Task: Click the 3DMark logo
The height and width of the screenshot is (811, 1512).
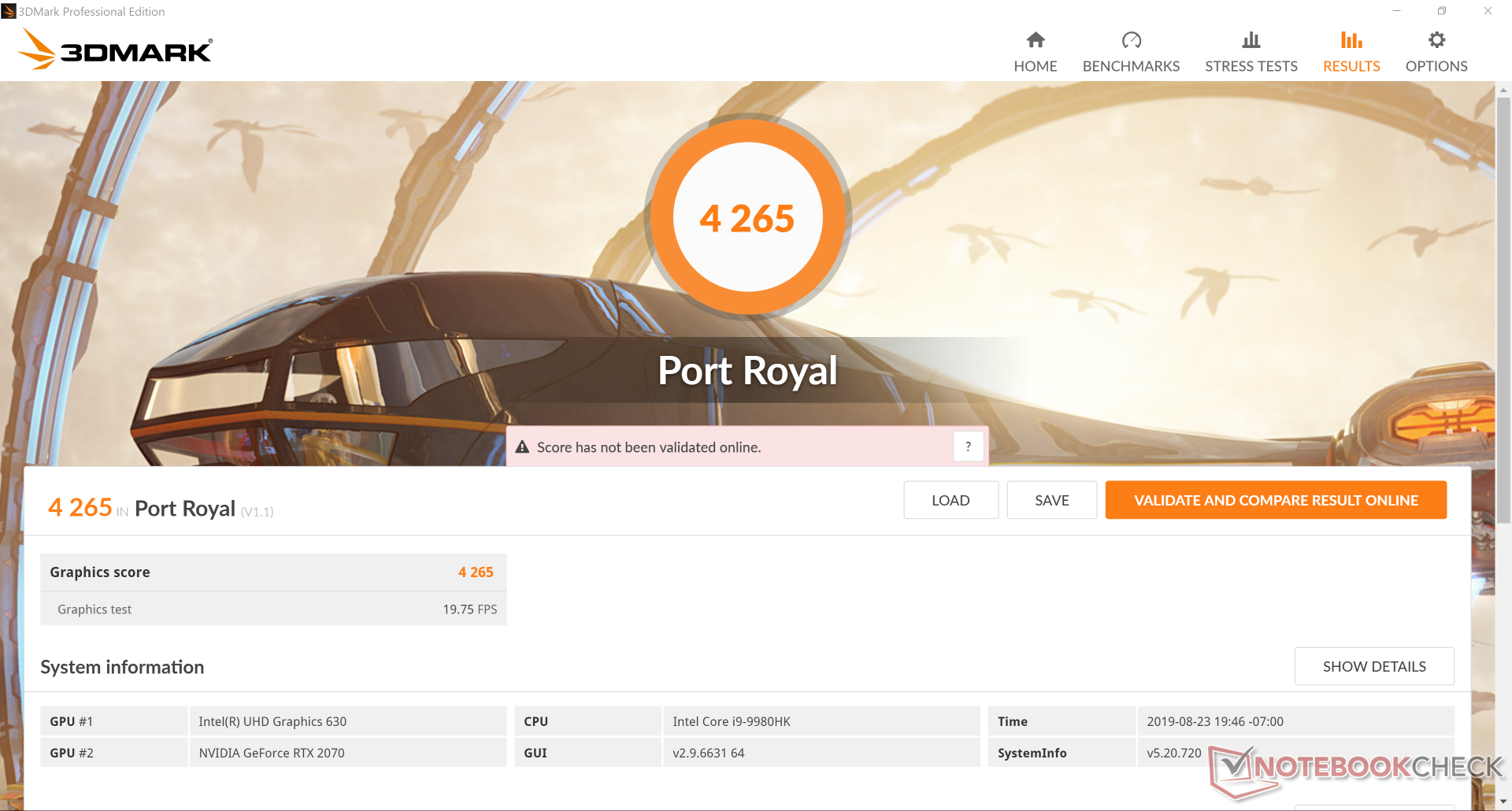Action: point(115,50)
